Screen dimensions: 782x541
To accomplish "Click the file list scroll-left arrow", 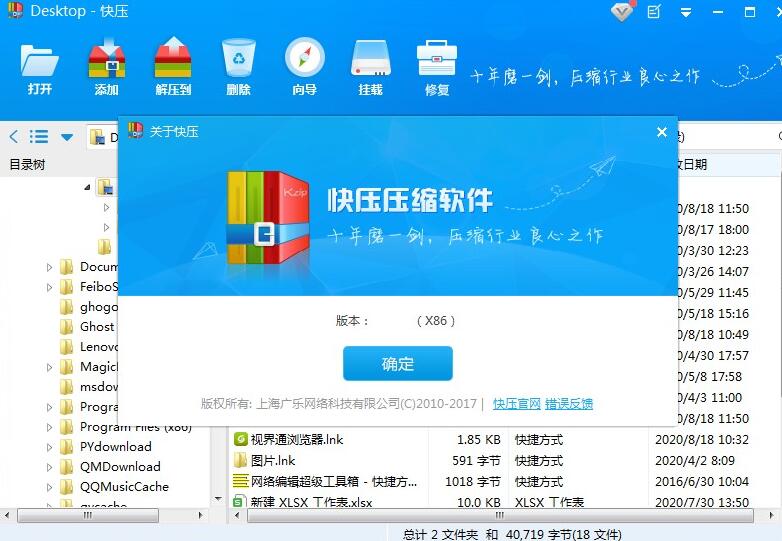I will pyautogui.click(x=237, y=515).
